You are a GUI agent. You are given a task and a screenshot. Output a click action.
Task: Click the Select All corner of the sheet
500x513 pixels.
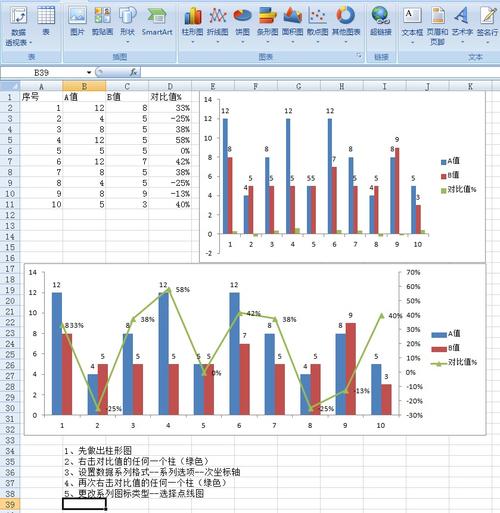[10, 86]
